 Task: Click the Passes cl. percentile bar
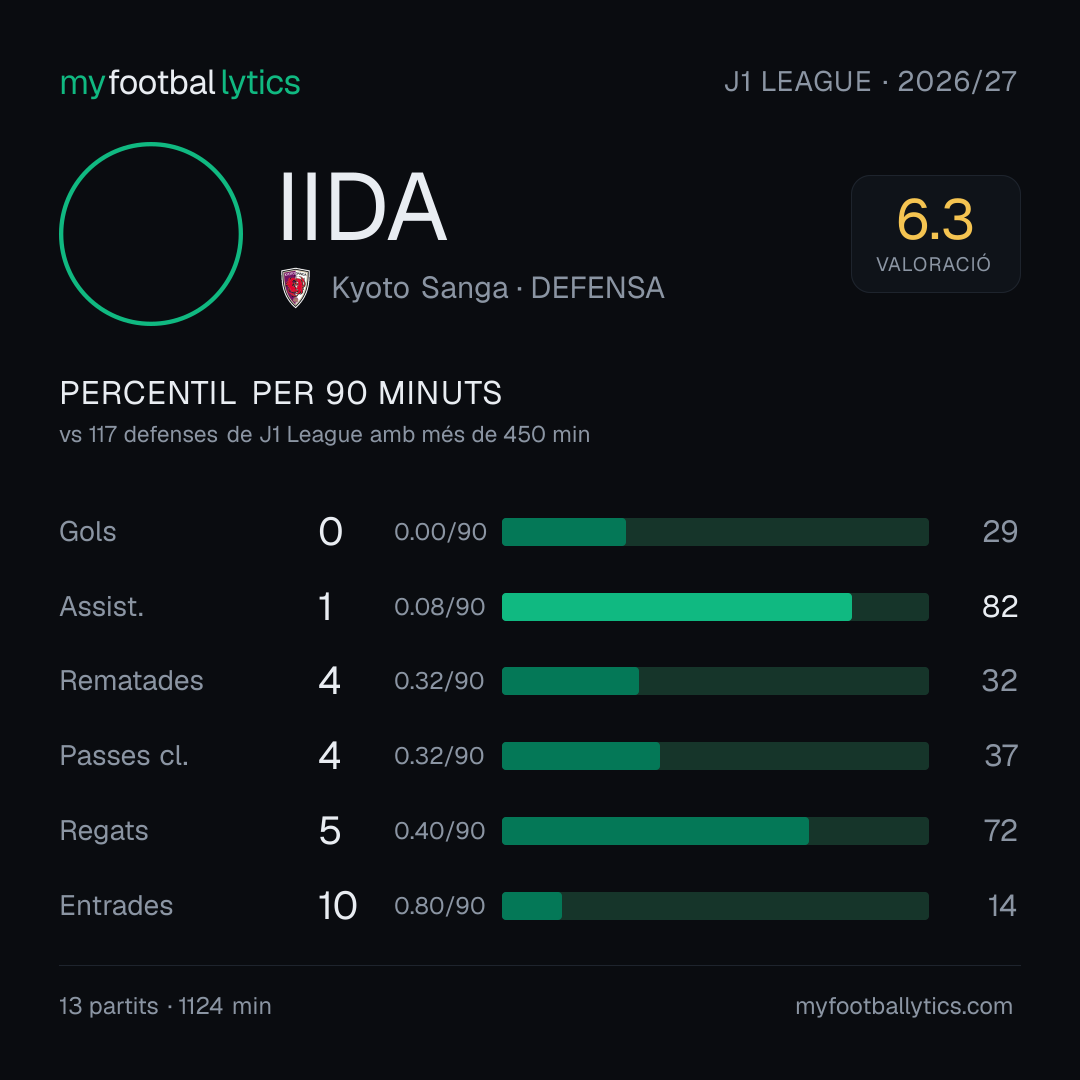[715, 756]
